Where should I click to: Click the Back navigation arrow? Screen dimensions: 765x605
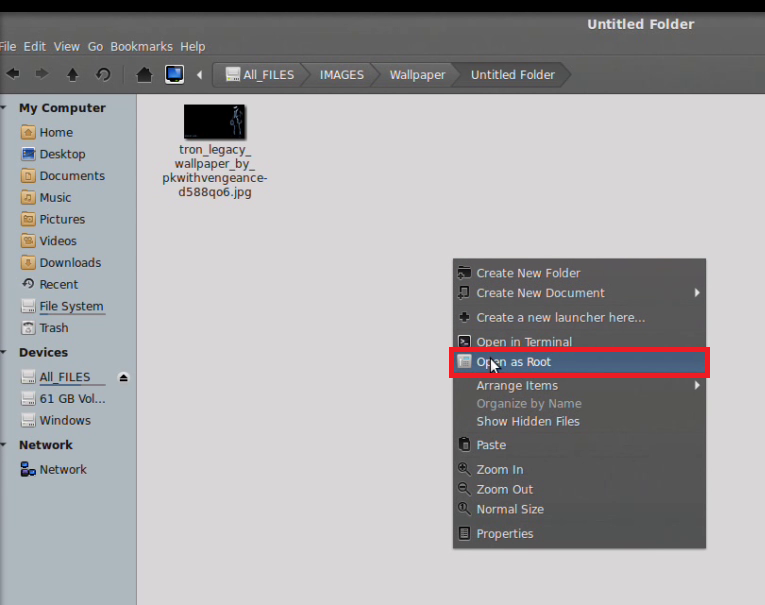(x=13, y=74)
